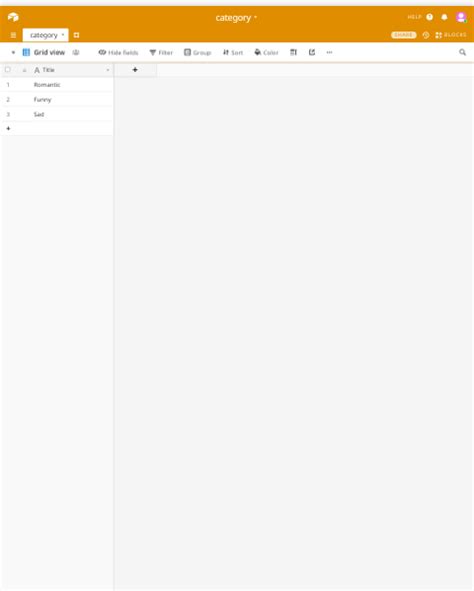Open the Hide fields menu
Image resolution: width=474 pixels, height=591 pixels.
(118, 52)
